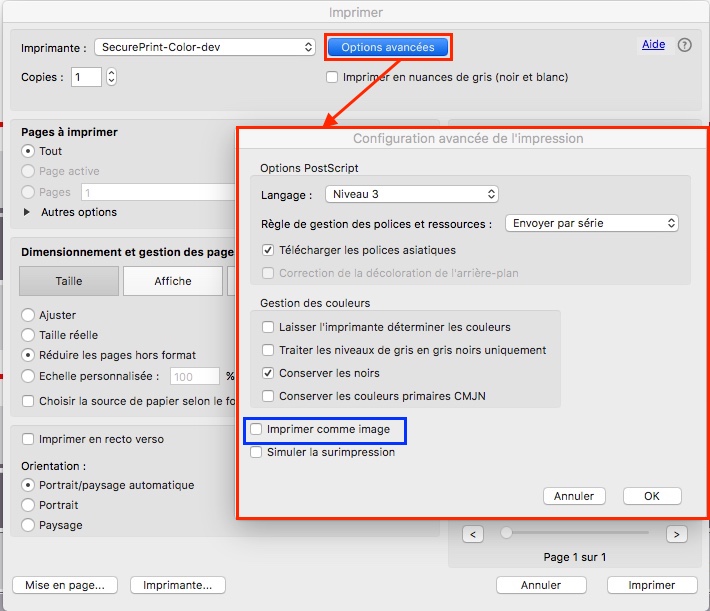
Task: Enable Imprimer comme image checkbox
Action: coord(257,429)
